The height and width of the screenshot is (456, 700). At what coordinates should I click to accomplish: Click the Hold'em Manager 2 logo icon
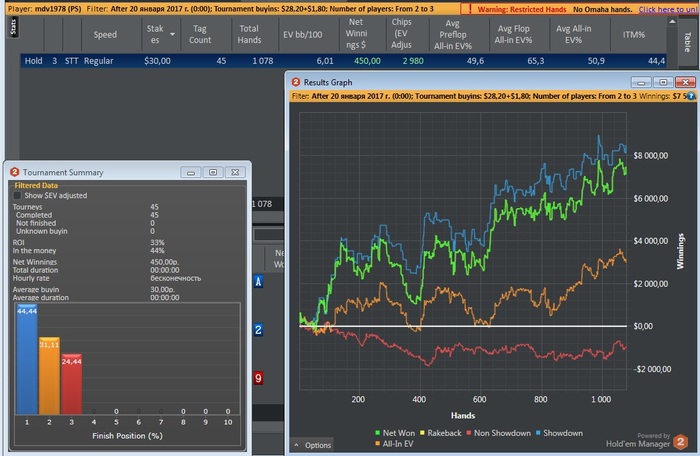click(x=680, y=442)
